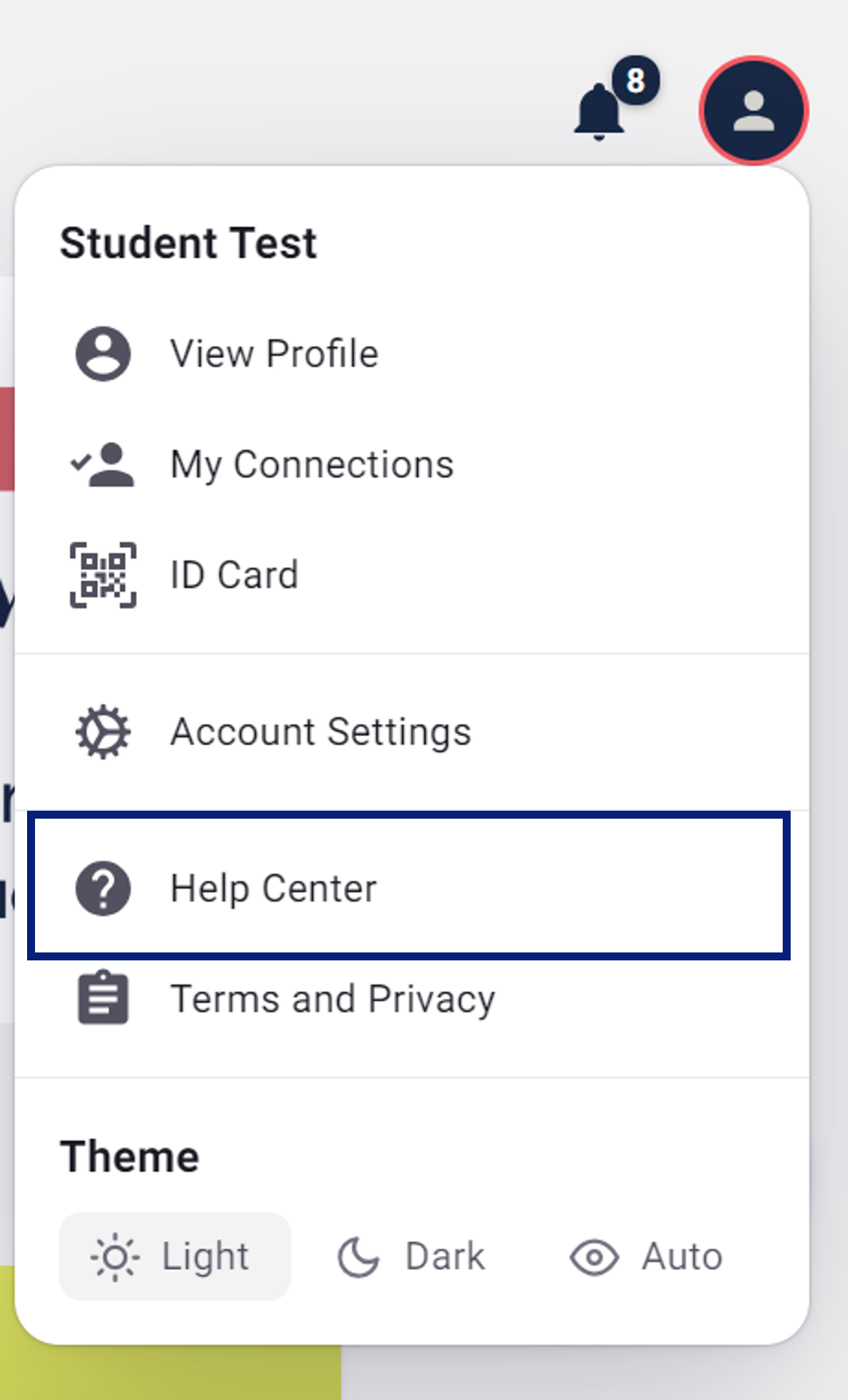The width and height of the screenshot is (848, 1400).
Task: Open the View Profile menu item
Action: [x=412, y=354]
